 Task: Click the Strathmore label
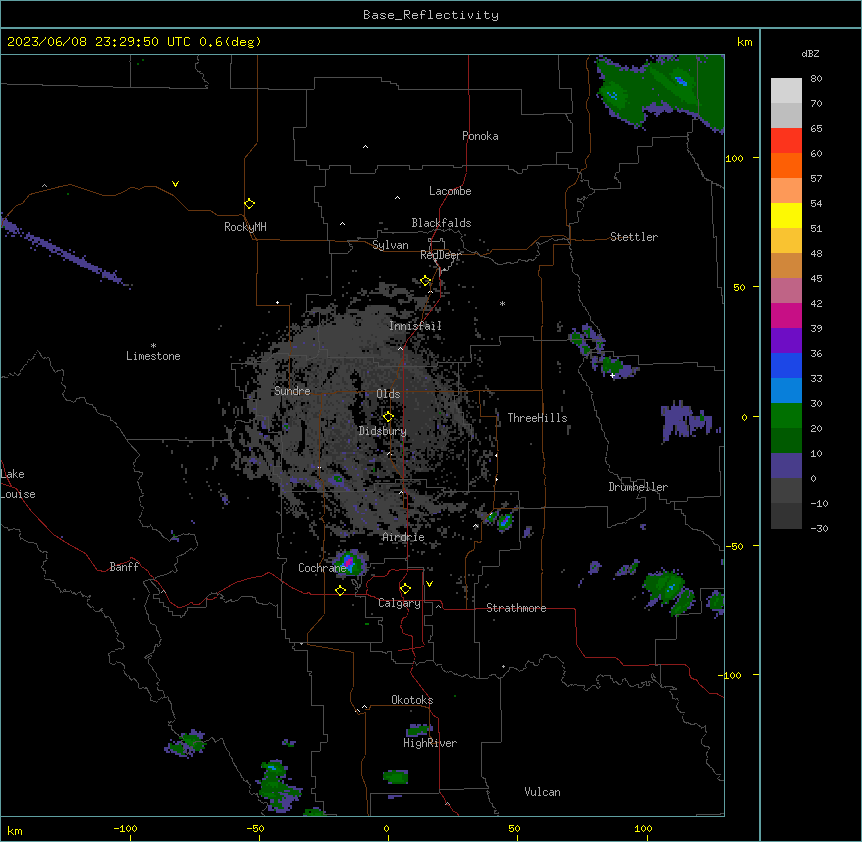click(516, 608)
